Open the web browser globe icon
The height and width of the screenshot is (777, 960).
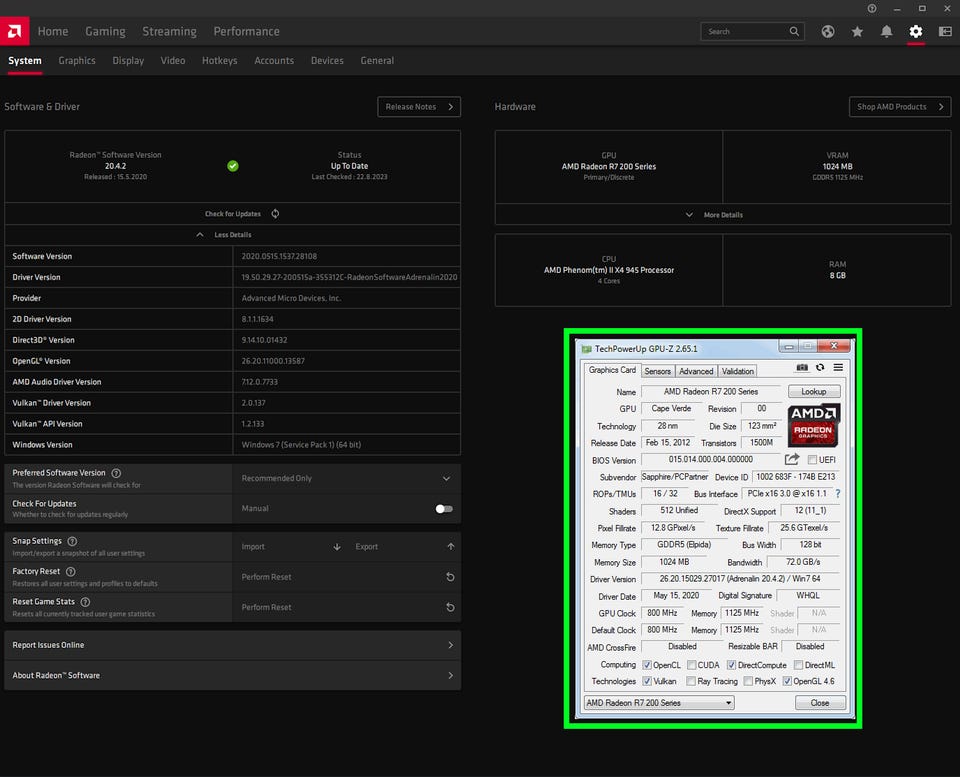pyautogui.click(x=828, y=31)
